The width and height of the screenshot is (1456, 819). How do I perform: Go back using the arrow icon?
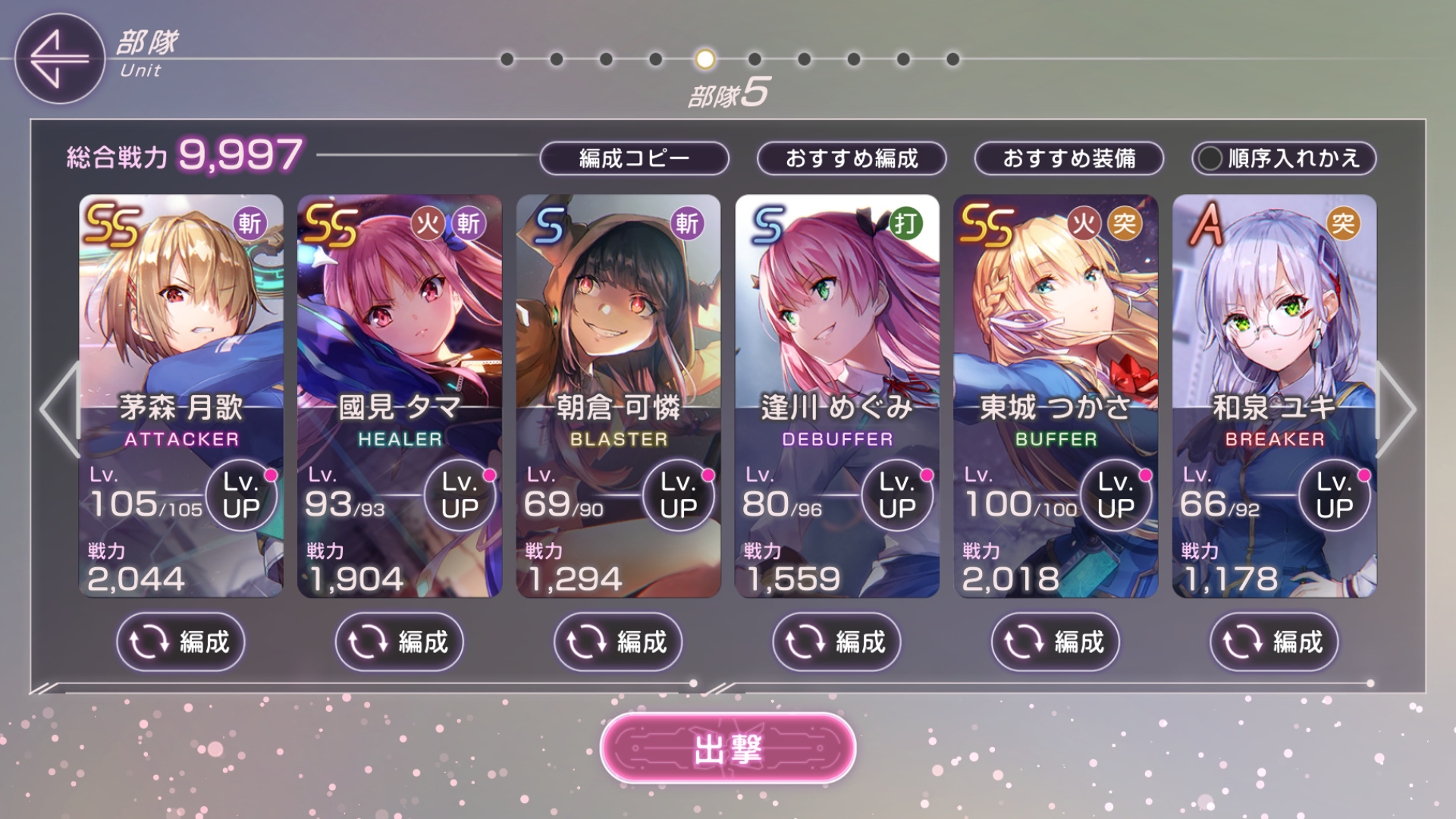tap(59, 58)
